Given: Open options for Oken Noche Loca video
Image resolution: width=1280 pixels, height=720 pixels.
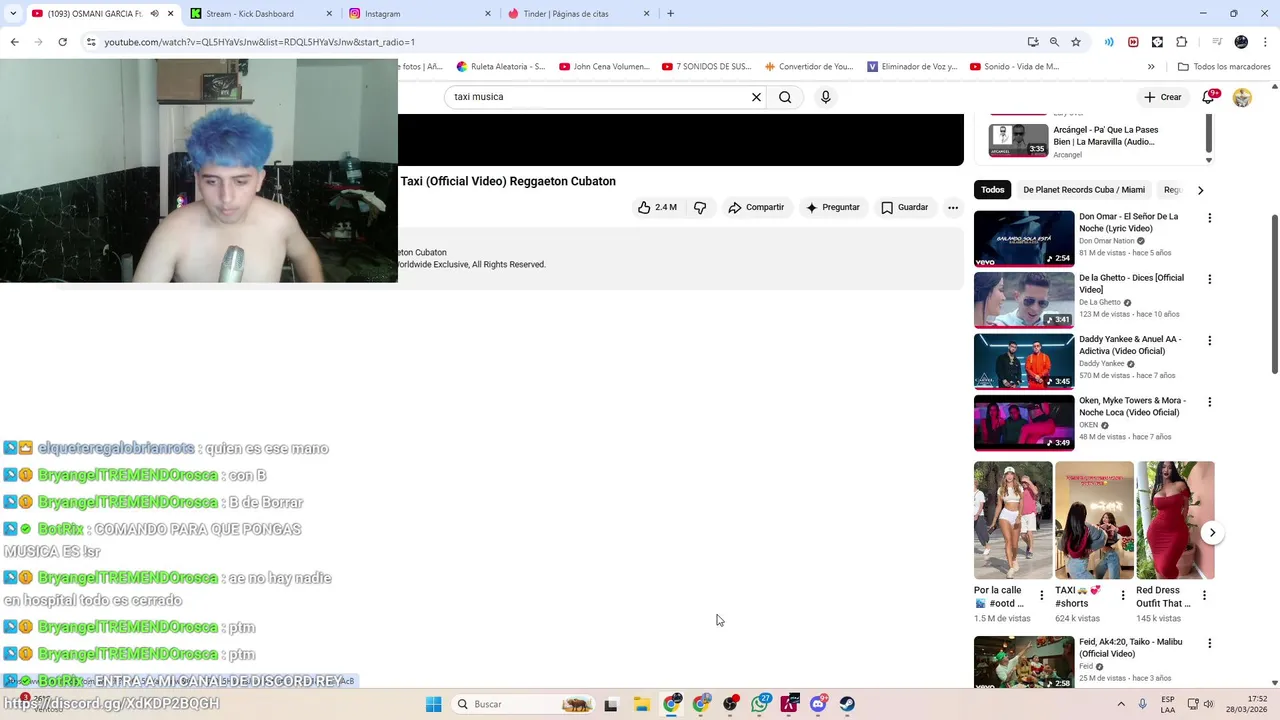Looking at the screenshot, I should (1209, 402).
